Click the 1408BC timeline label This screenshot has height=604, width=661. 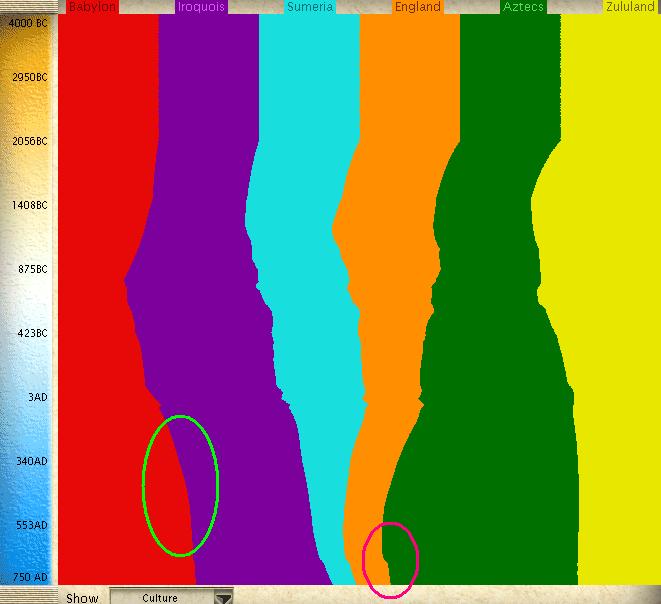pos(29,205)
